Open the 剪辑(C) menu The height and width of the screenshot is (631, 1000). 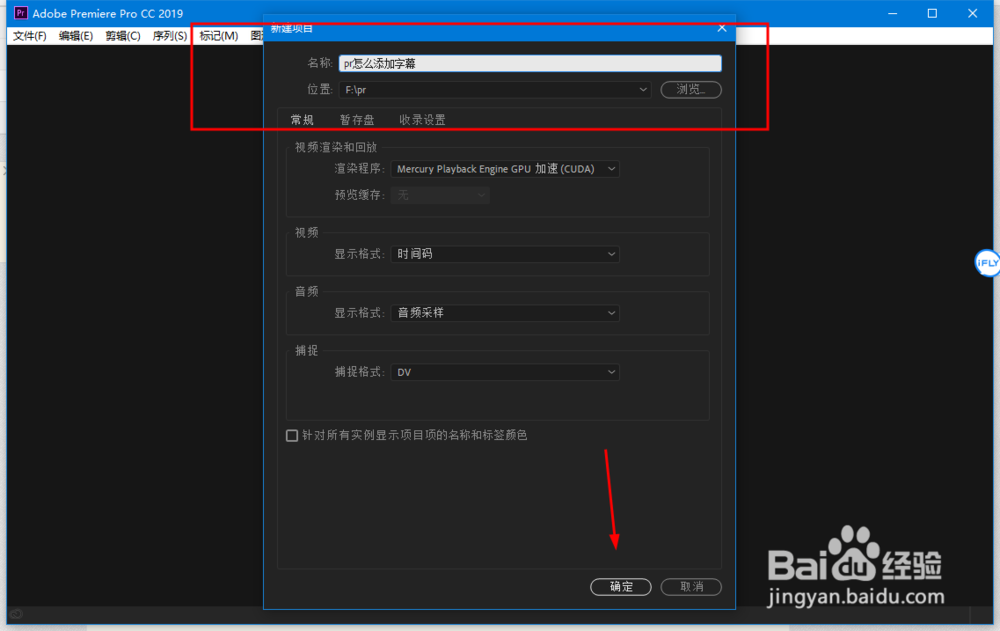[x=122, y=36]
